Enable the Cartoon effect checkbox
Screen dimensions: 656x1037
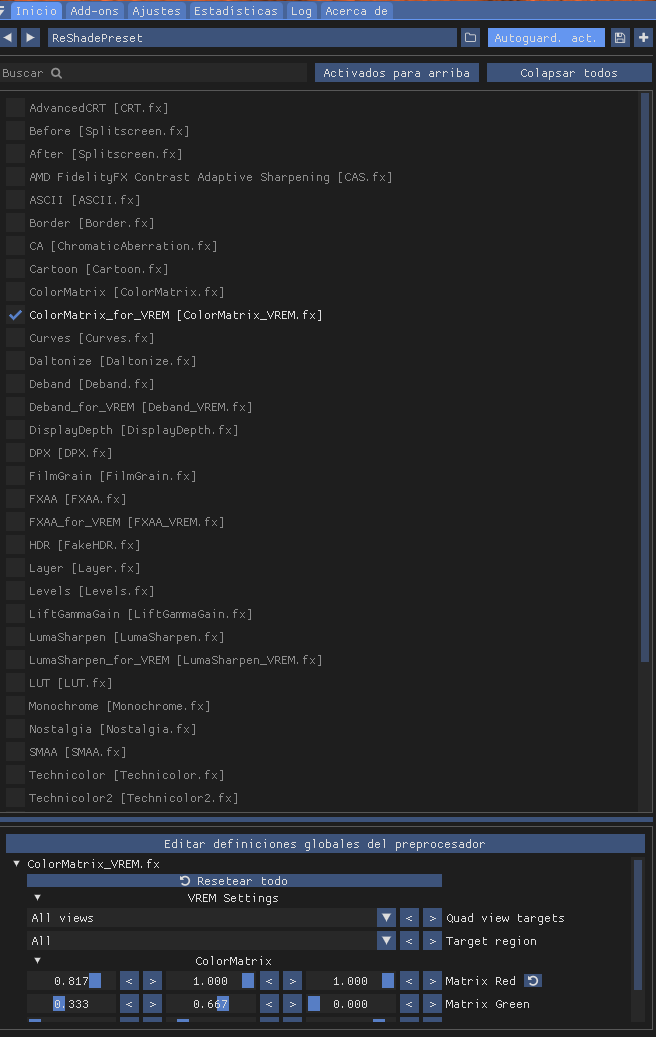(15, 269)
